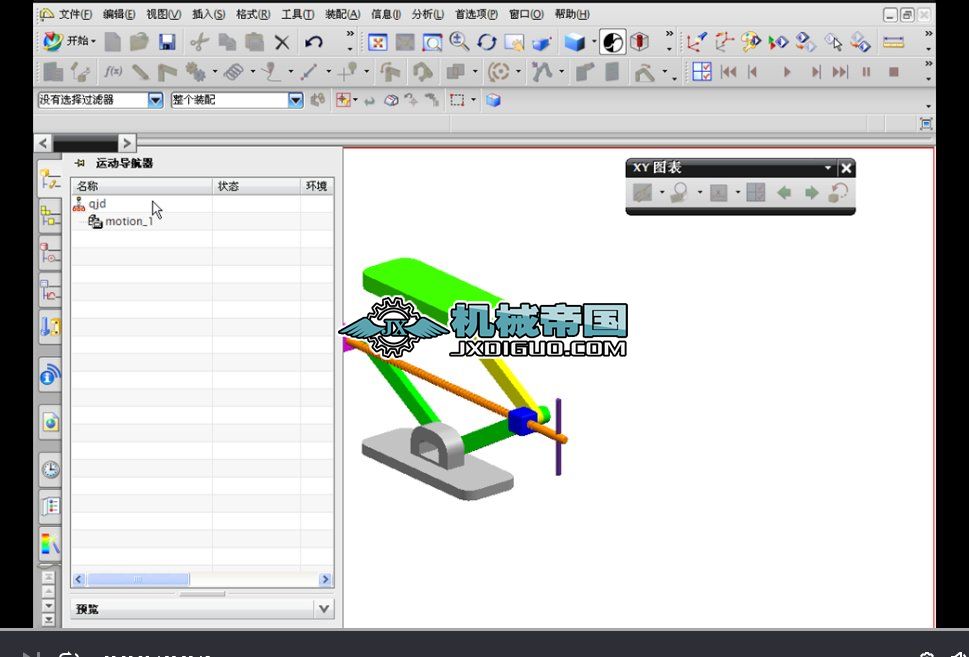
Task: Open XY 图表 toolbar options arrow
Action: (x=827, y=167)
